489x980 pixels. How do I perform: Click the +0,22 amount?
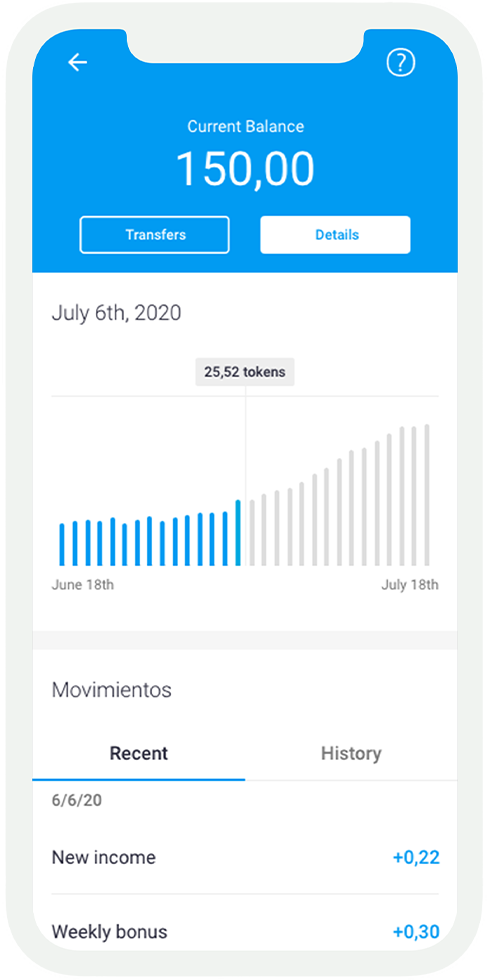click(x=416, y=858)
